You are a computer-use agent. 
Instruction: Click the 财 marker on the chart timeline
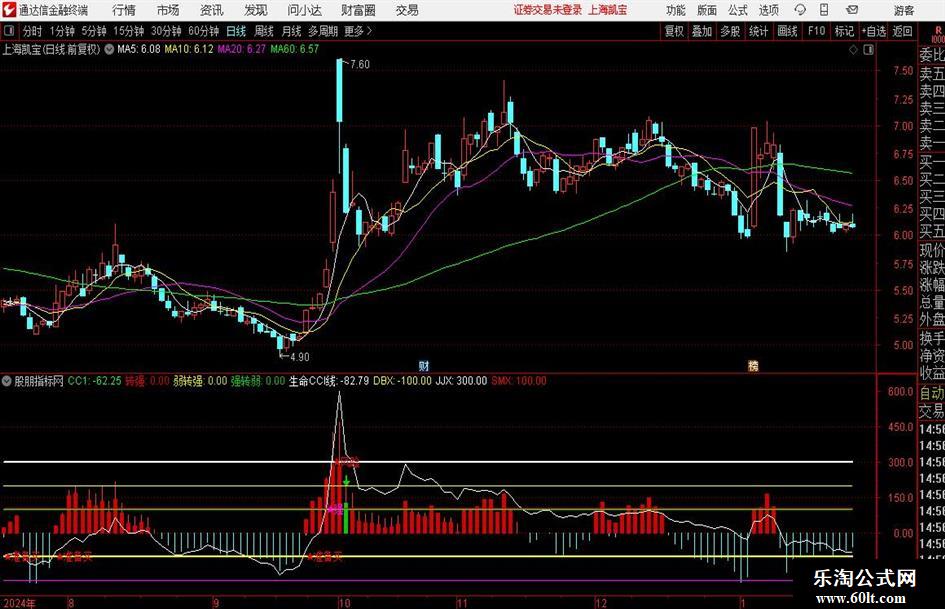click(x=424, y=366)
